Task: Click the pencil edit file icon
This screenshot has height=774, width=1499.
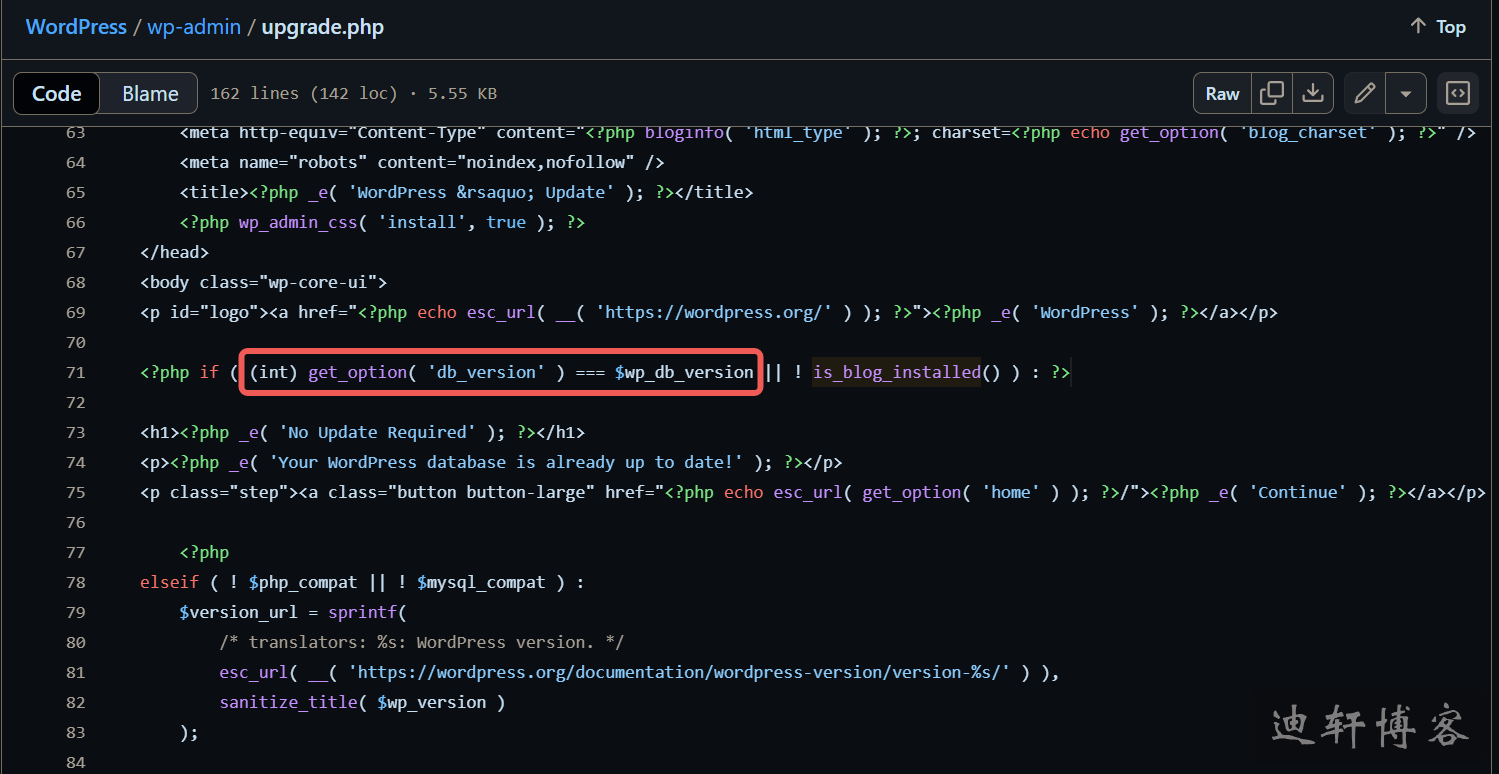Action: (1364, 94)
